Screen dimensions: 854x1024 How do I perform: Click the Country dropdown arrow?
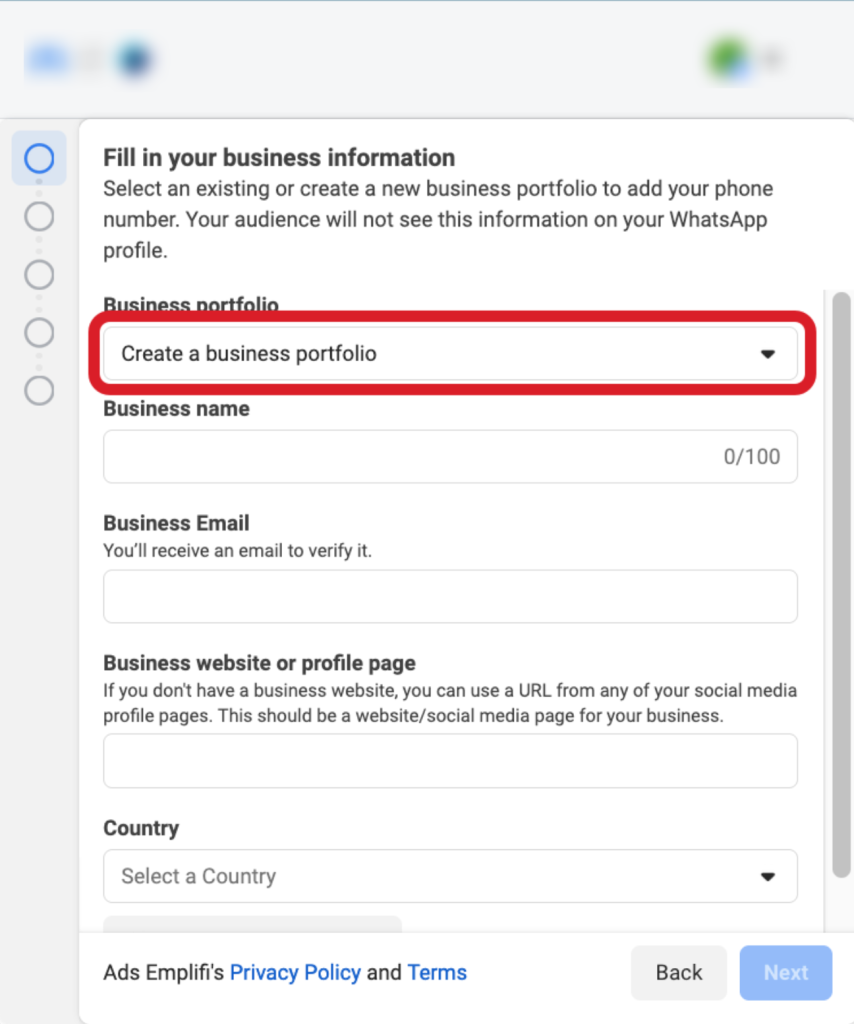tap(768, 876)
